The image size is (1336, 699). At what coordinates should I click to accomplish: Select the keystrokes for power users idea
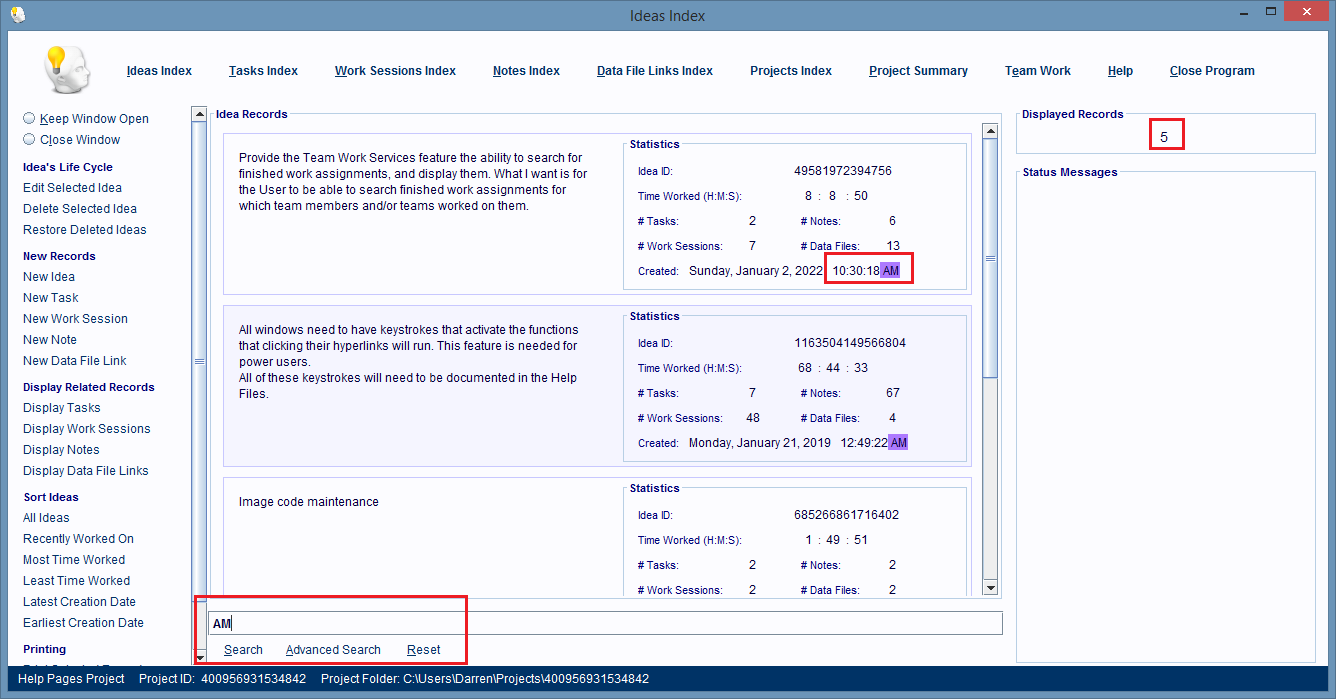[408, 361]
